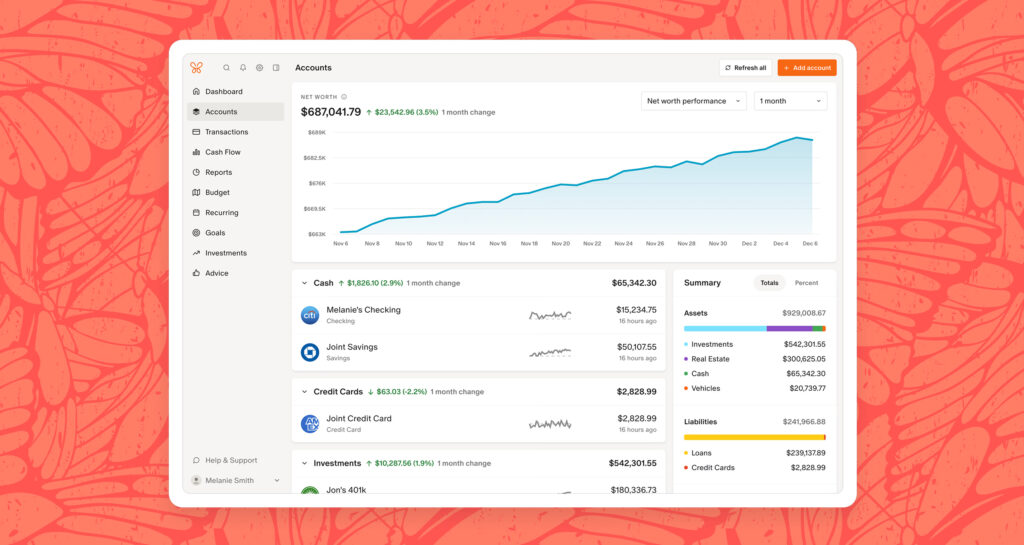
Task: Open settings gear icon in header
Action: pos(259,68)
